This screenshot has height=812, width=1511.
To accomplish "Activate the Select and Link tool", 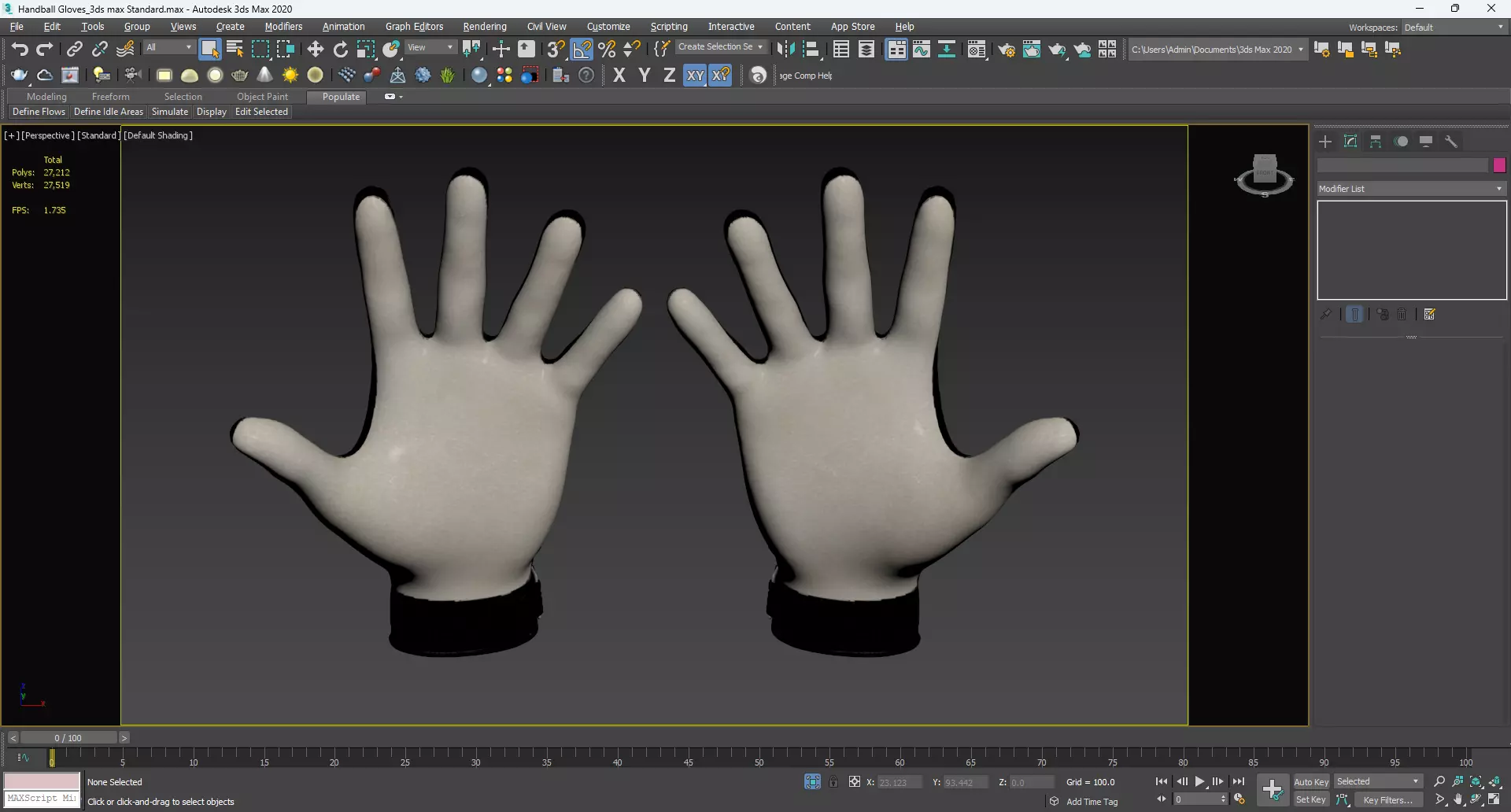I will click(x=75, y=49).
